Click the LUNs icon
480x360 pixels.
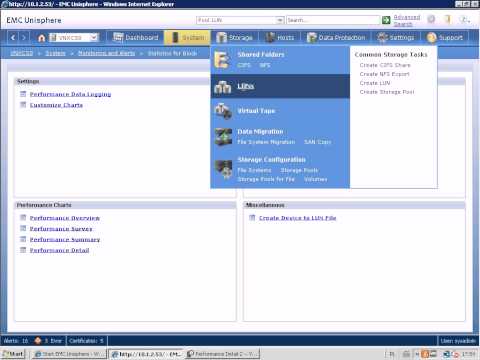222,87
